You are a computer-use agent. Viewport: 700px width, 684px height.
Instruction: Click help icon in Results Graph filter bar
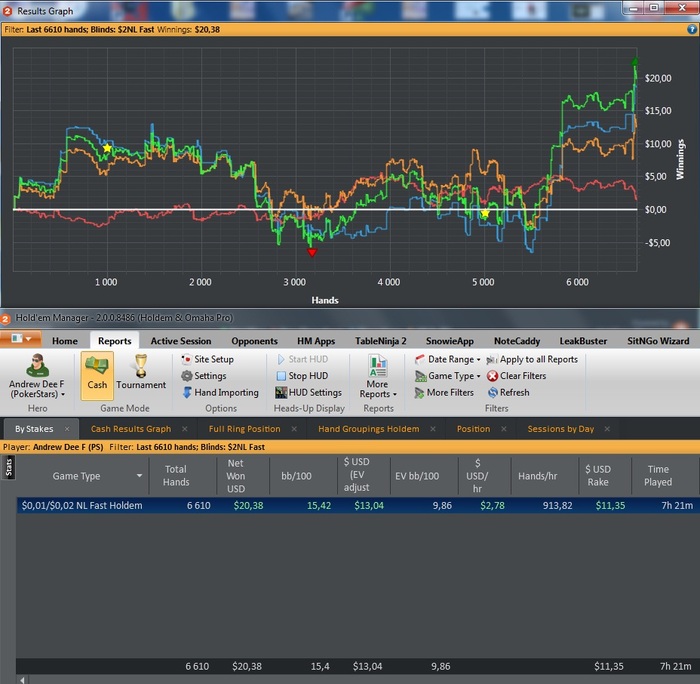coord(692,29)
